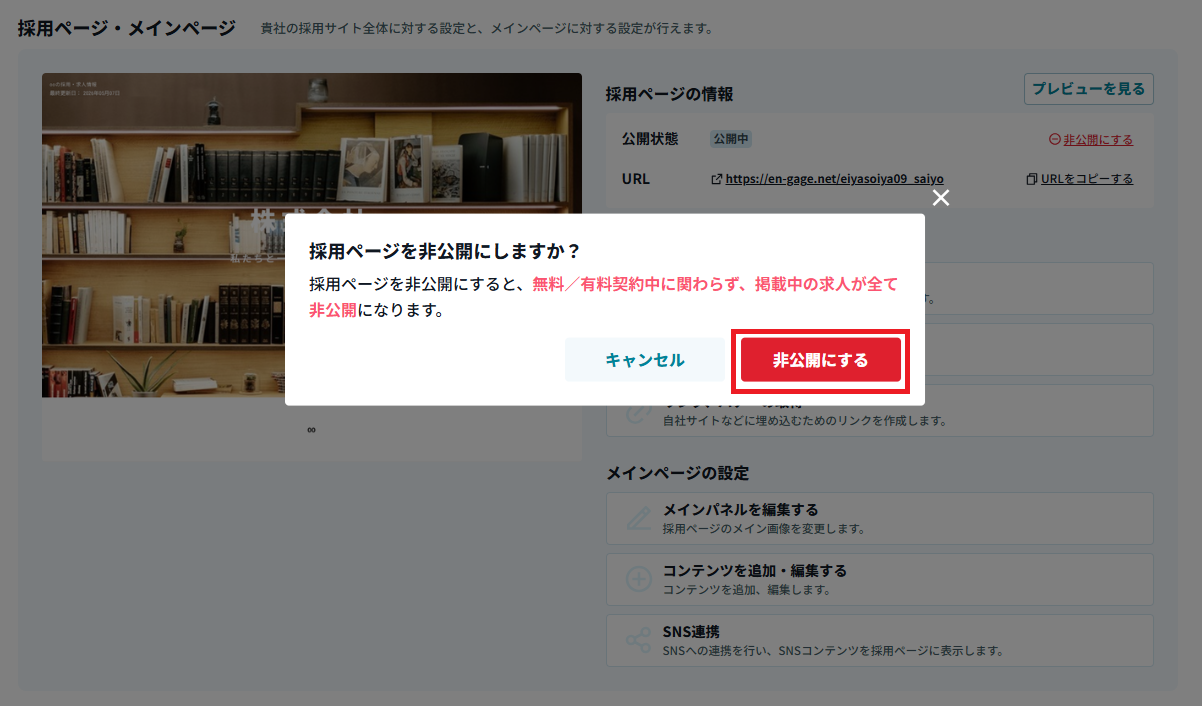
Task: Open SNS連携 setting
Action: 880,641
